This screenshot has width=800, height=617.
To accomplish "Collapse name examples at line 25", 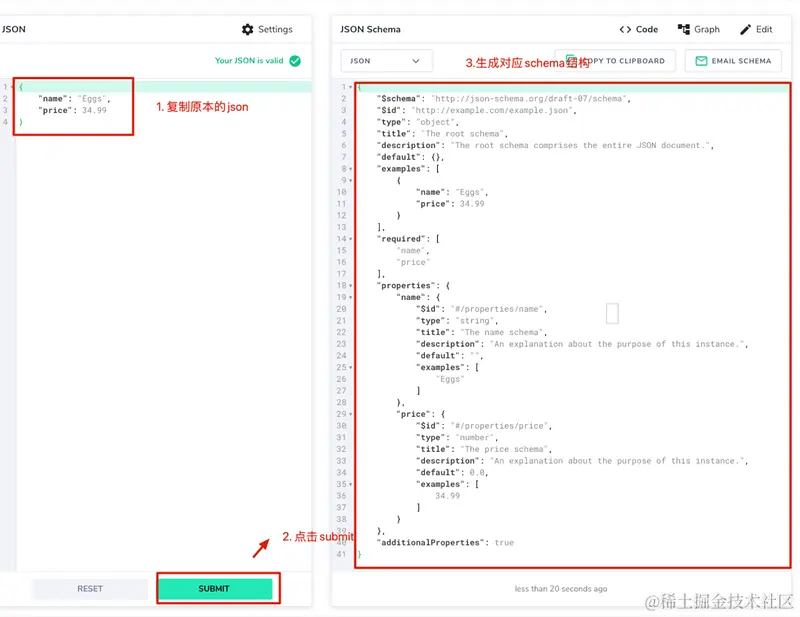I will point(351,367).
